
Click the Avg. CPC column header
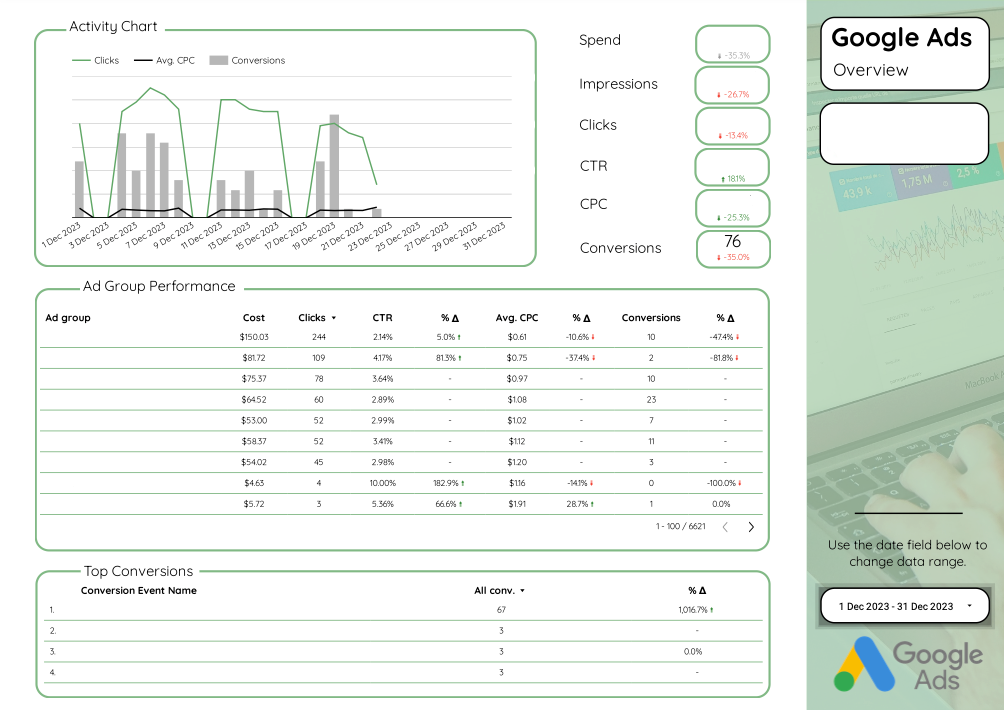[517, 318]
